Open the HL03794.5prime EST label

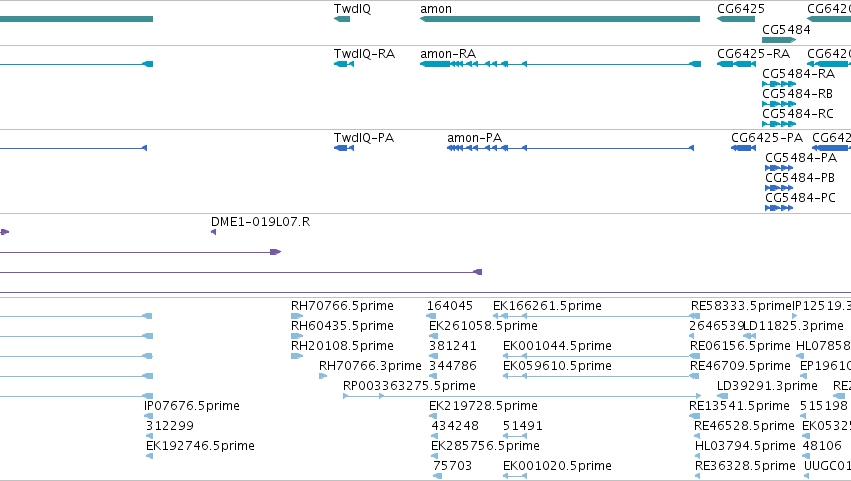point(745,446)
